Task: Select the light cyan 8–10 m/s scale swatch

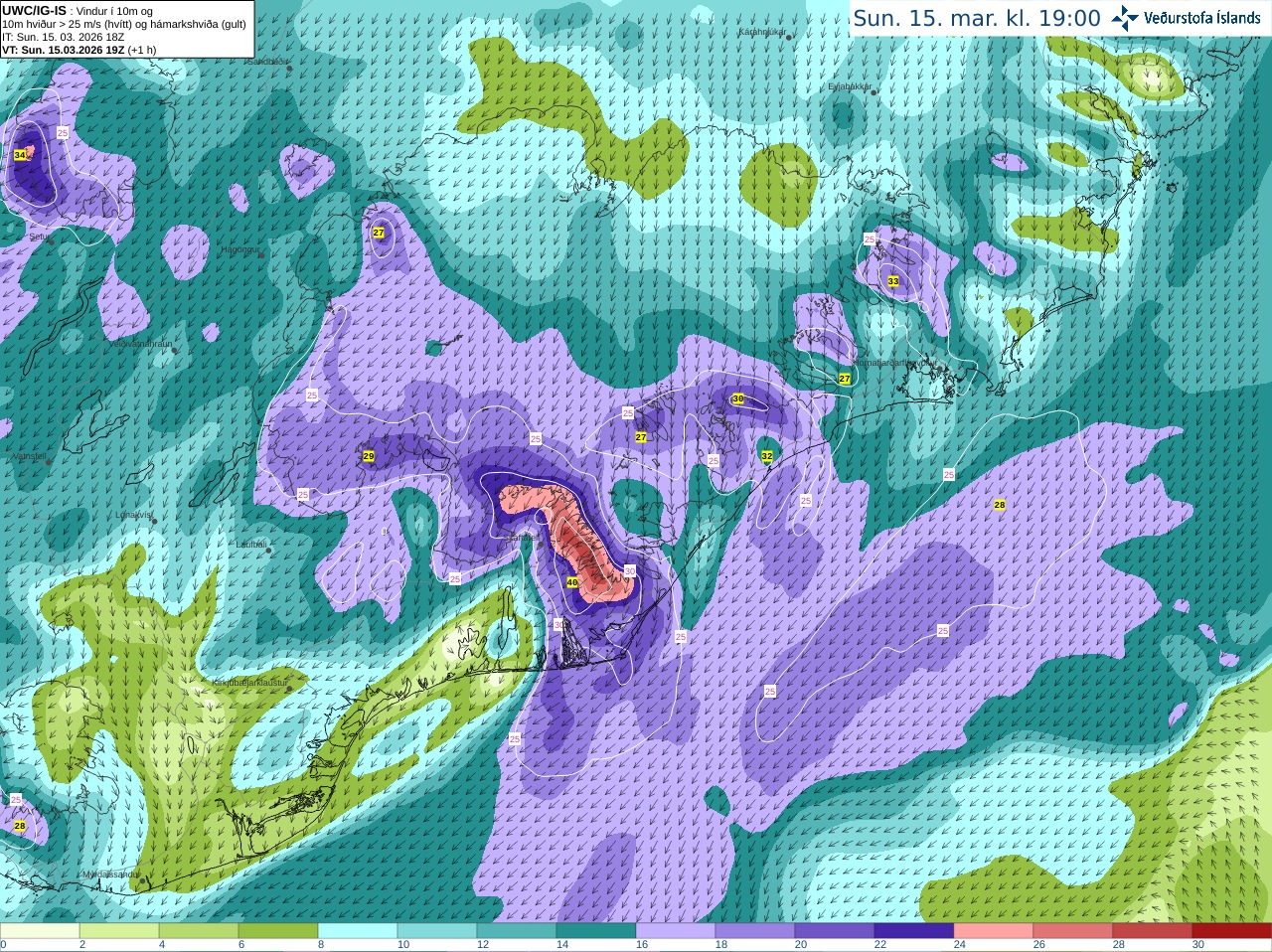Action: [x=358, y=931]
